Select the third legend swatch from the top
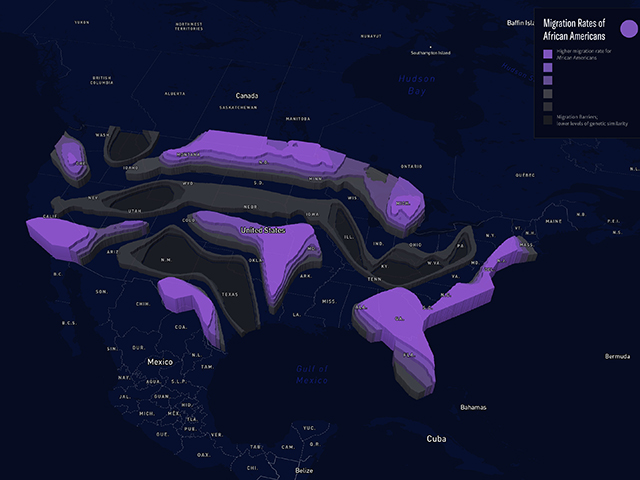 [547, 80]
